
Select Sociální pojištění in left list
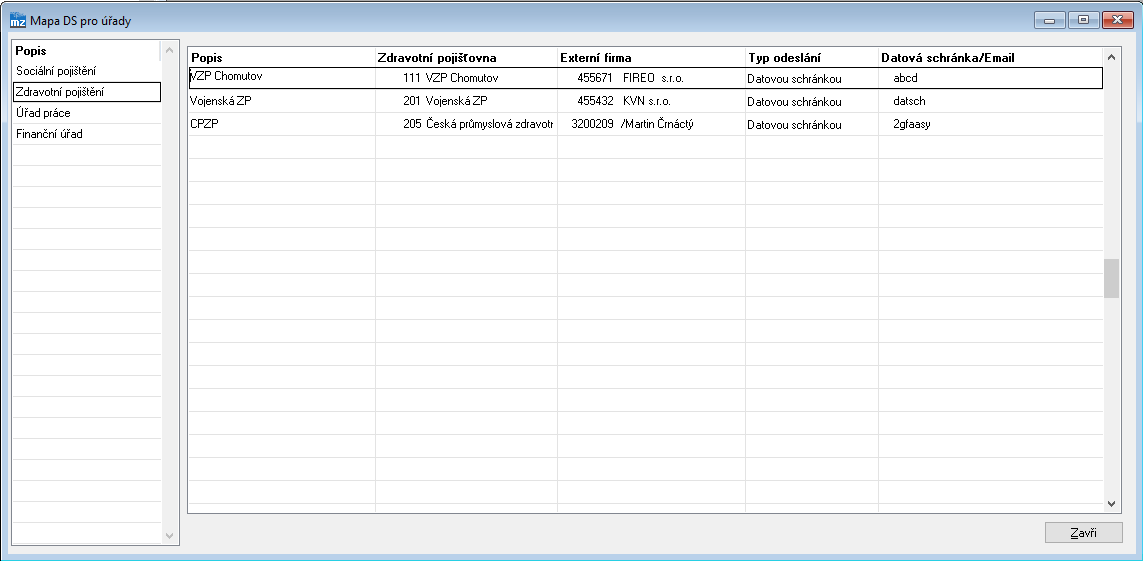coord(56,71)
